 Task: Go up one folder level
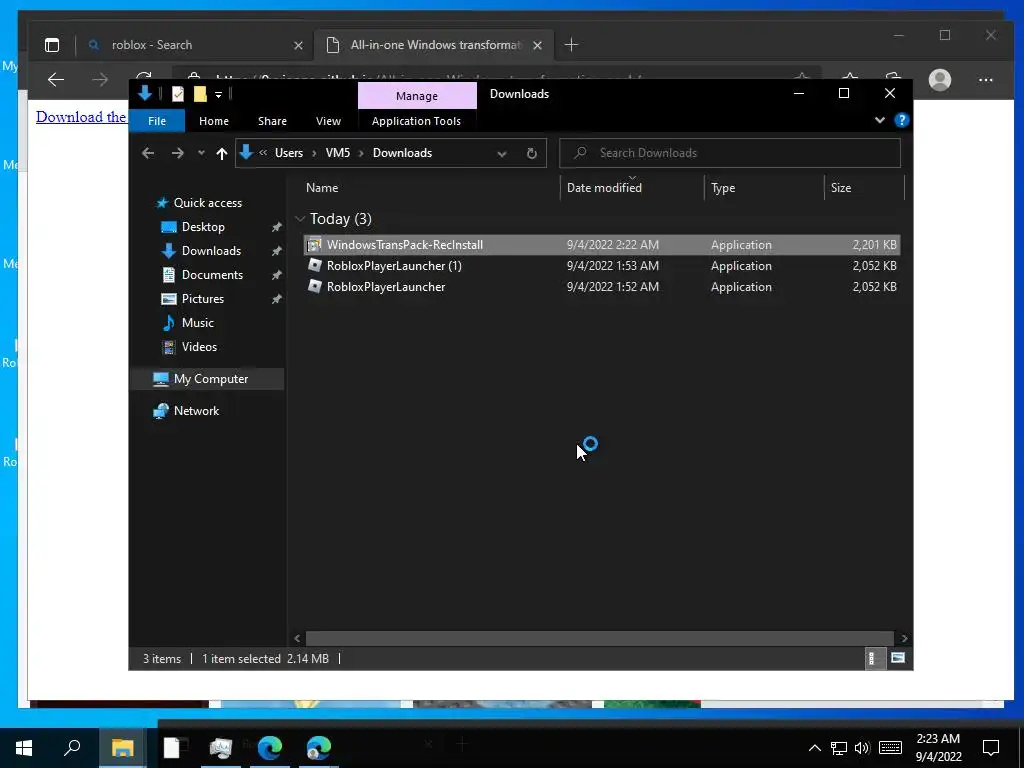point(221,153)
